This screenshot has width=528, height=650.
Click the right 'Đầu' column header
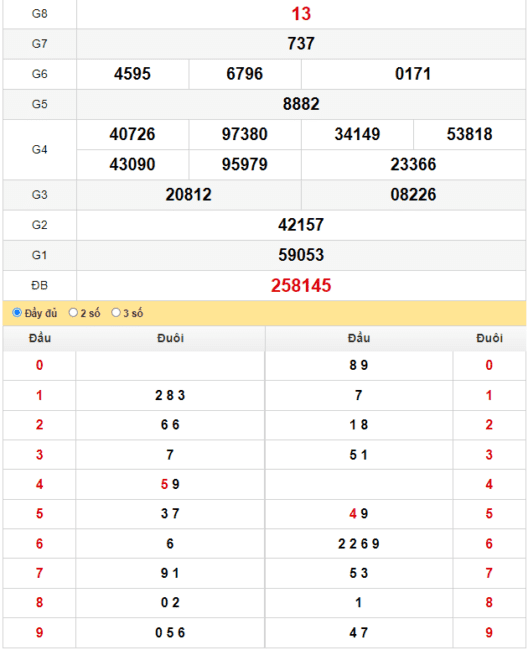359,338
